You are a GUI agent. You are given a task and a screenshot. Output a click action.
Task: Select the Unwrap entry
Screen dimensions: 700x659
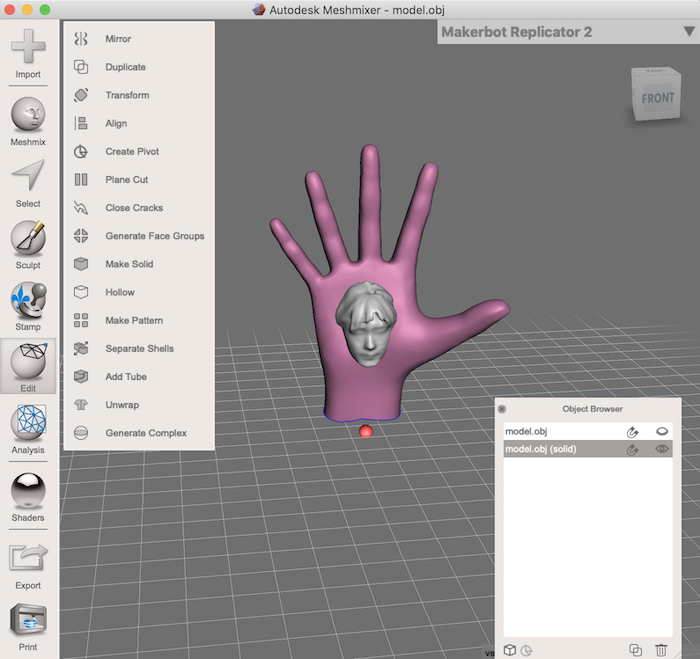(x=139, y=405)
